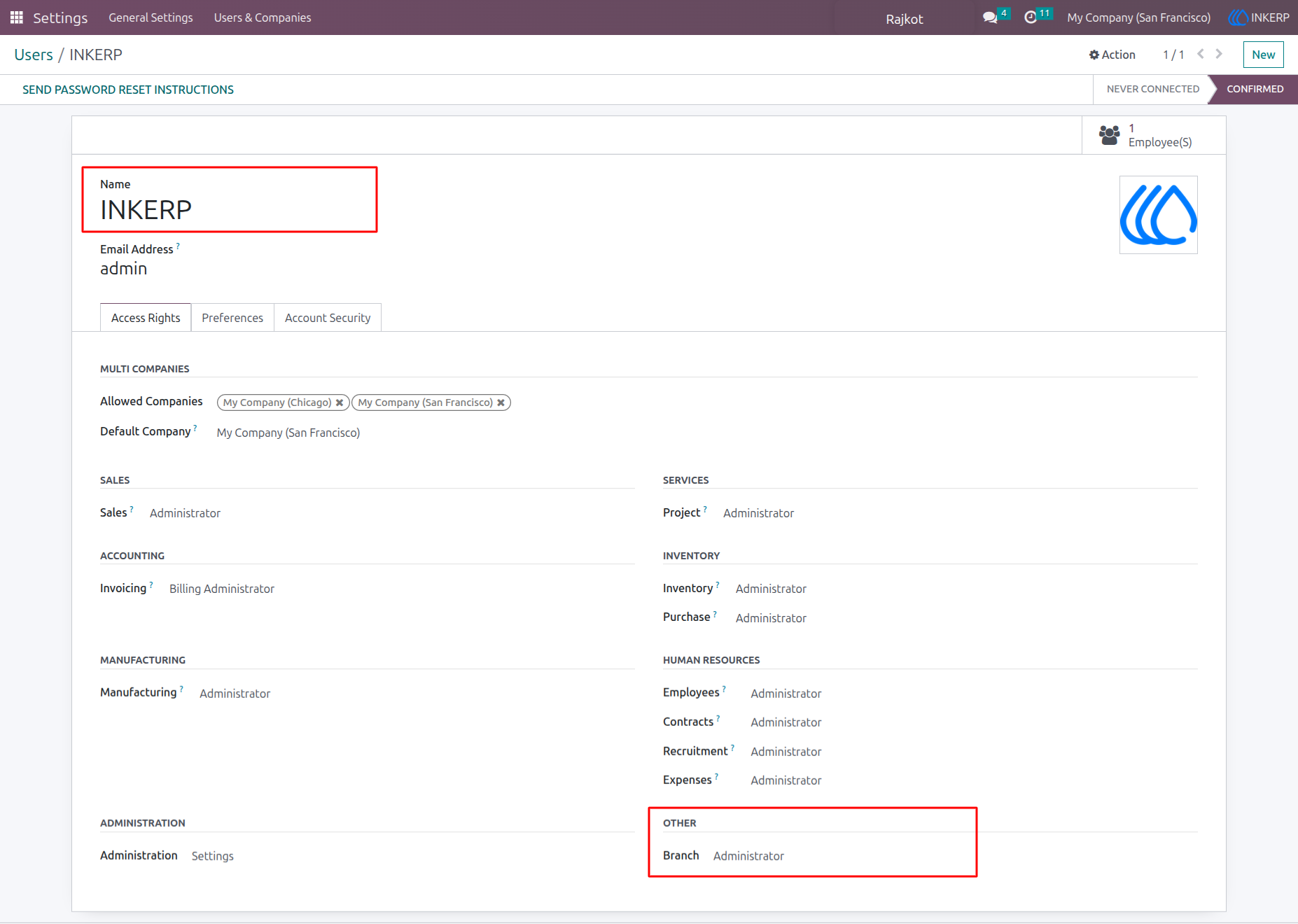Image resolution: width=1298 pixels, height=924 pixels.
Task: Show help tooltip for Email Address
Action: click(178, 246)
